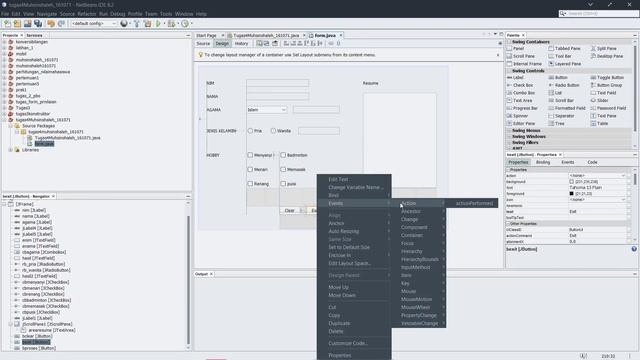Viewport: 640px width, 360px height.
Task: Click the background color swatch property
Action: point(571,182)
